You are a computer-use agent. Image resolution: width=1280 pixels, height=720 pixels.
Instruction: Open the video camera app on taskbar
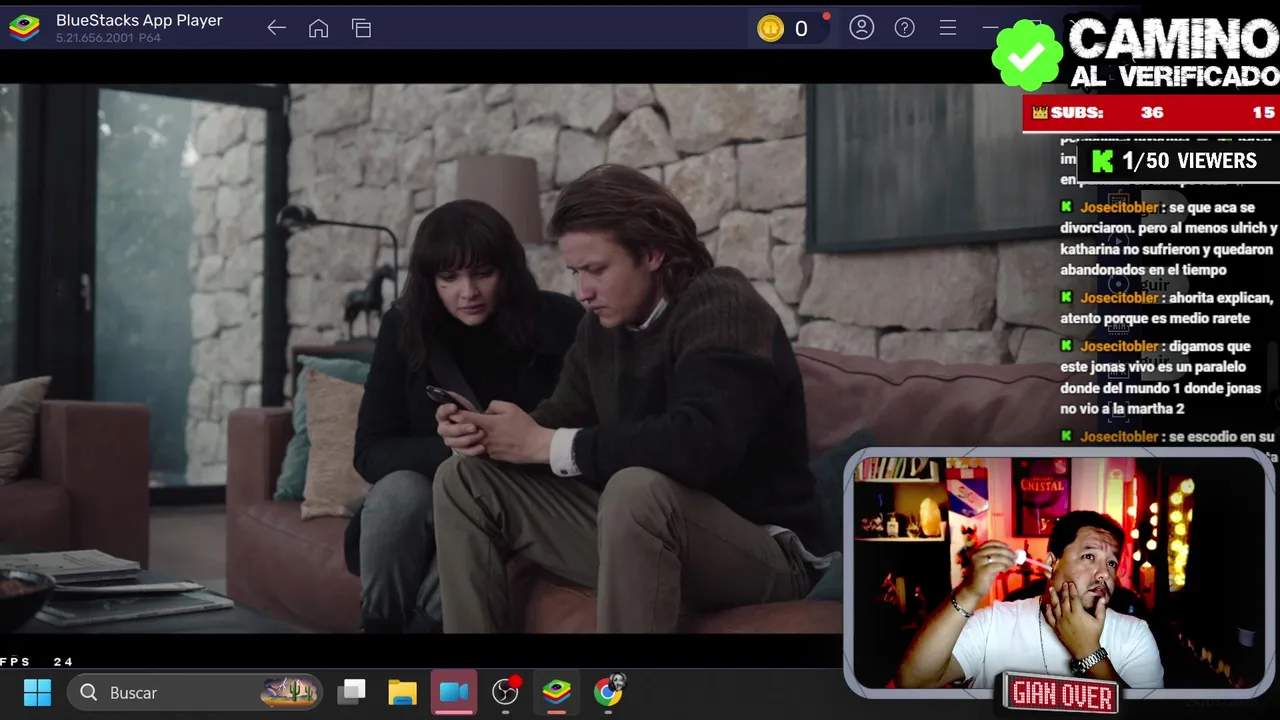tap(454, 692)
